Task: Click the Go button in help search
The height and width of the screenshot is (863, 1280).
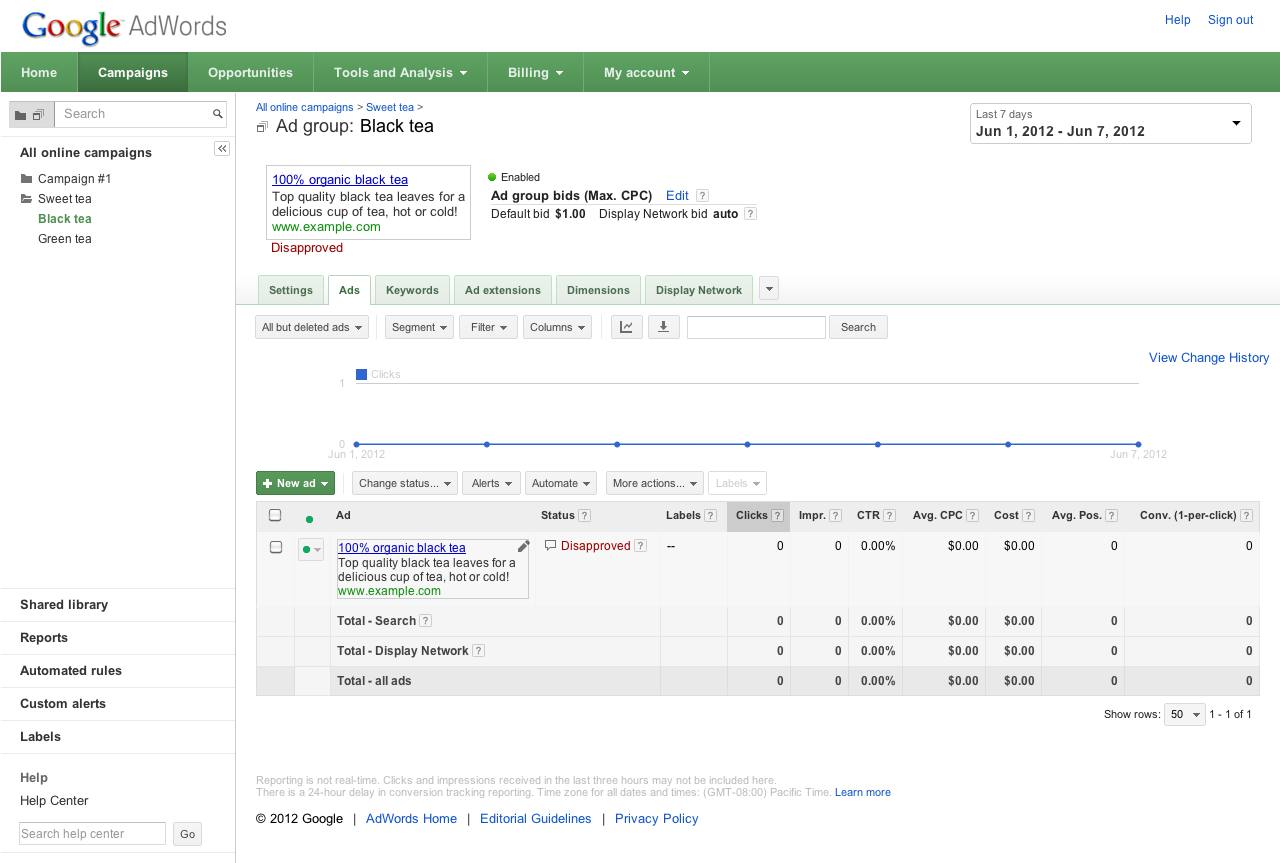Action: [187, 834]
